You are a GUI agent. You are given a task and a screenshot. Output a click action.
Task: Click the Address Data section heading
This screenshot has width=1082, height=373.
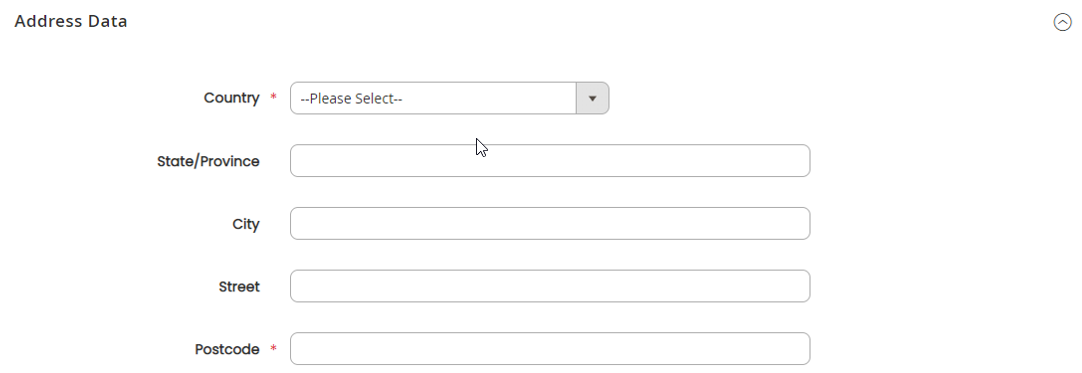(x=71, y=21)
